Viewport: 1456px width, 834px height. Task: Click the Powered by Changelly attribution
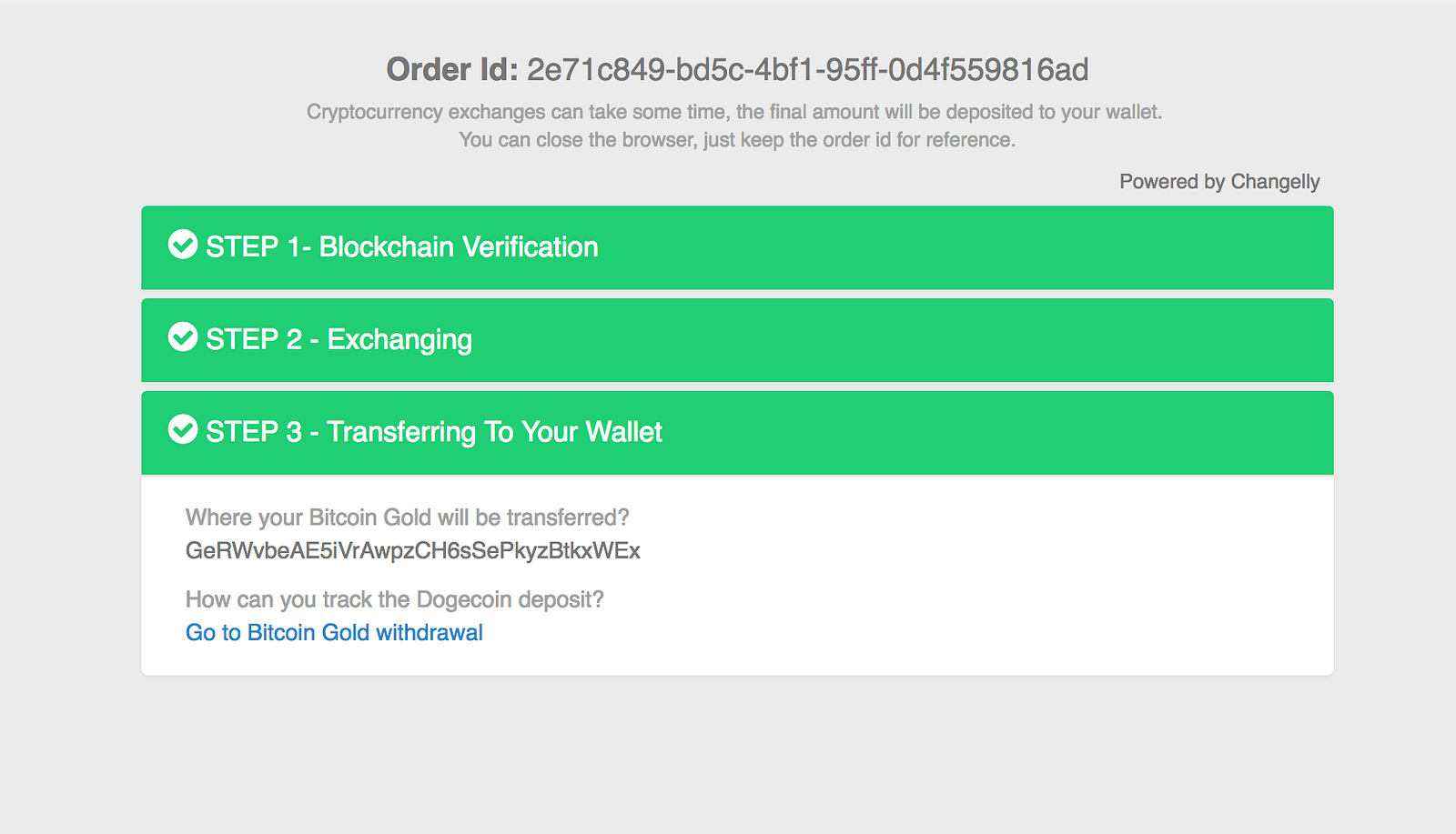click(x=1218, y=181)
